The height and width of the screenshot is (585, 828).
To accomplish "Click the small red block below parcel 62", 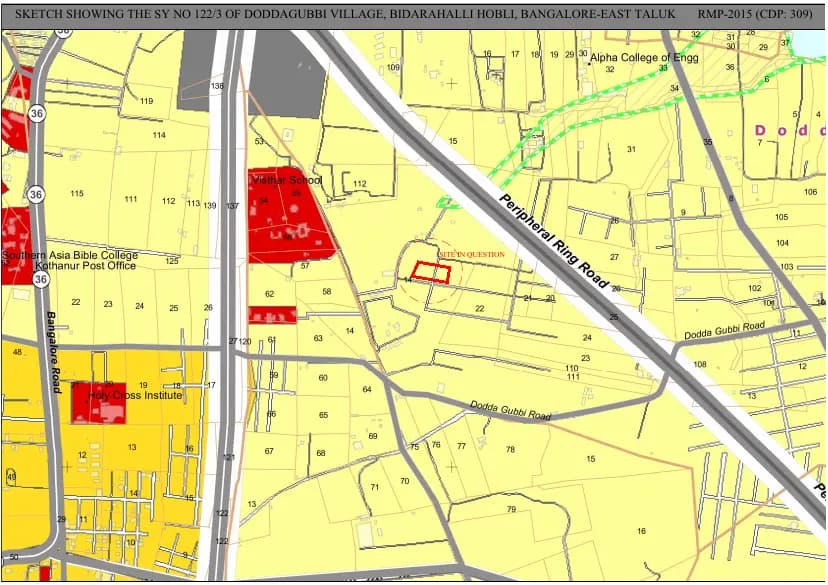I will [x=272, y=315].
